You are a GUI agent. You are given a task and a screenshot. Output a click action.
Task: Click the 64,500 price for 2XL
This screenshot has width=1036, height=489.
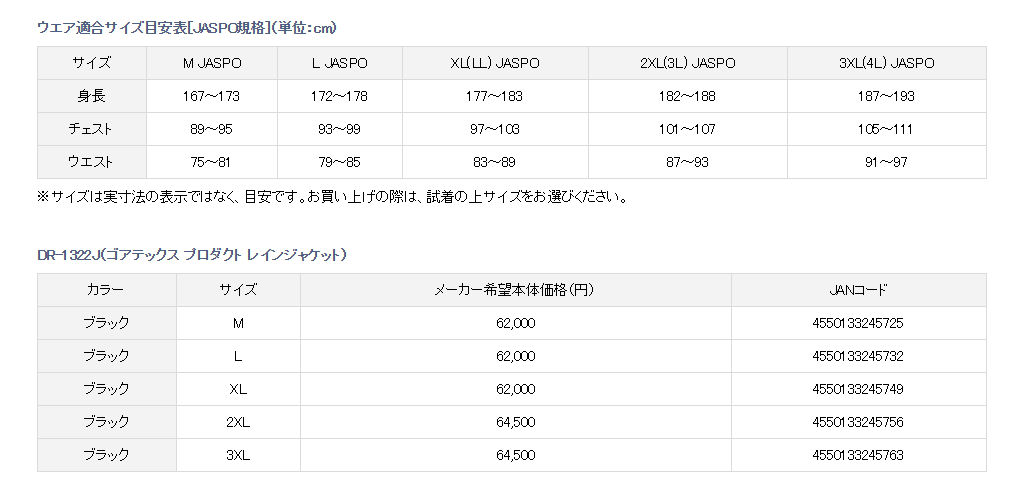(515, 422)
